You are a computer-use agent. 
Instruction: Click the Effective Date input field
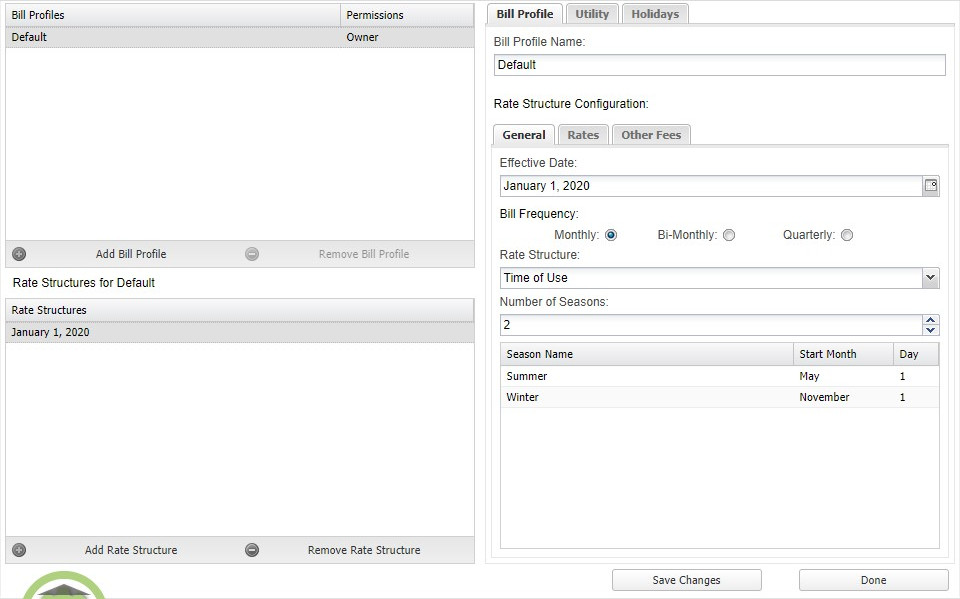[x=711, y=186]
